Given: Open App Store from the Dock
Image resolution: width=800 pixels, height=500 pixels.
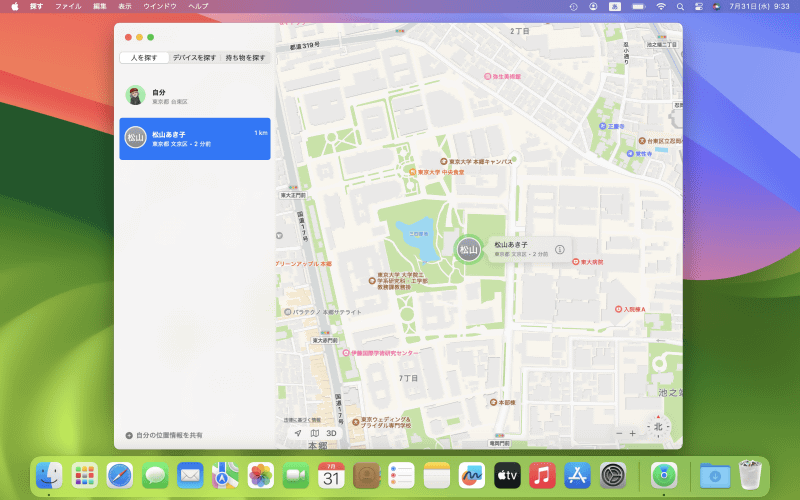Looking at the screenshot, I should [x=578, y=476].
